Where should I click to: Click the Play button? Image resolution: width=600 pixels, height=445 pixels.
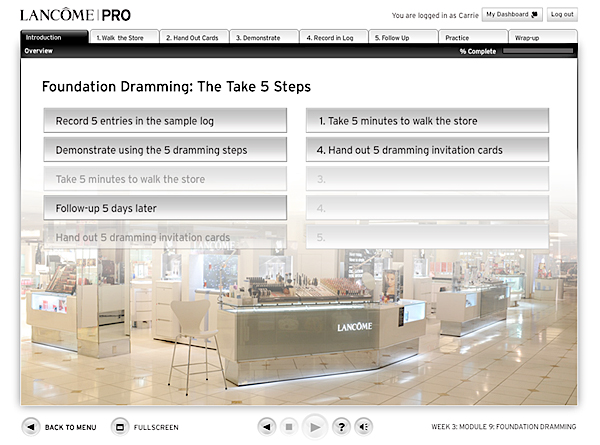click(315, 427)
